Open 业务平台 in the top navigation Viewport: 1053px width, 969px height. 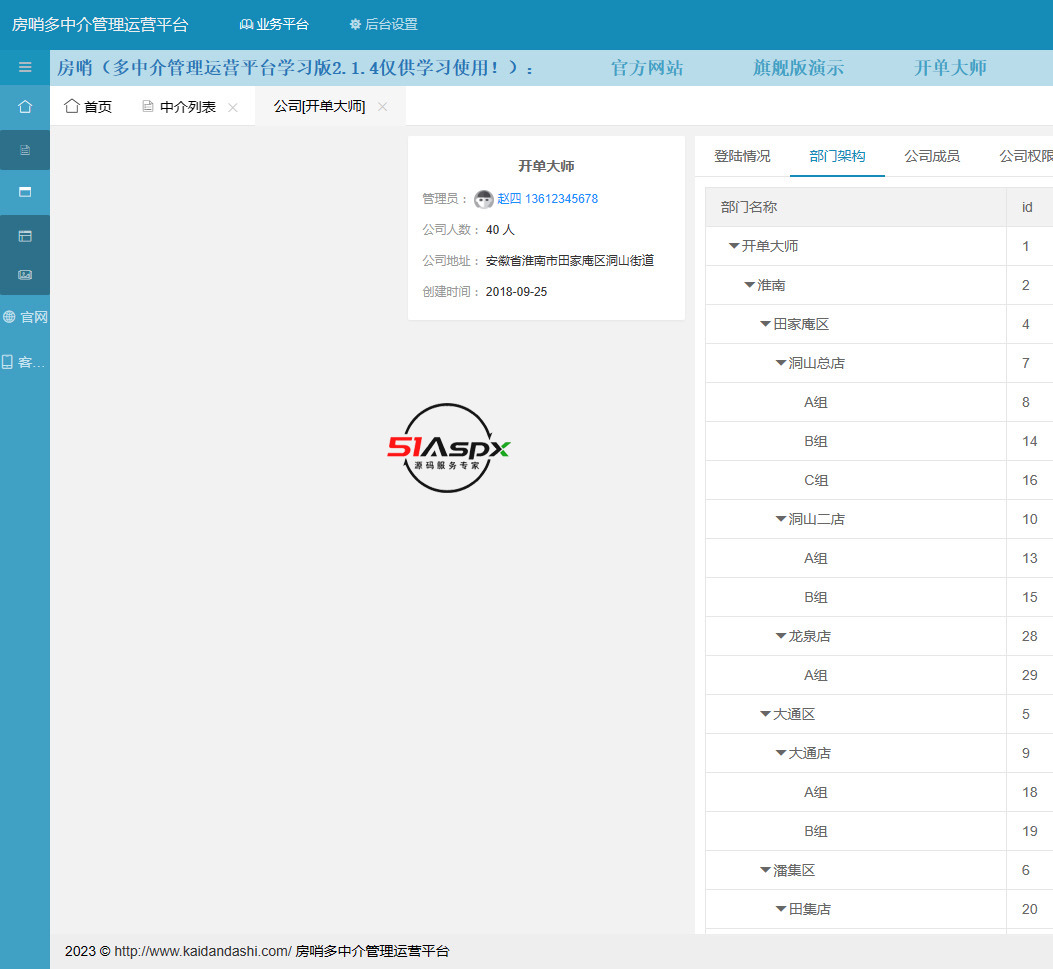point(274,24)
